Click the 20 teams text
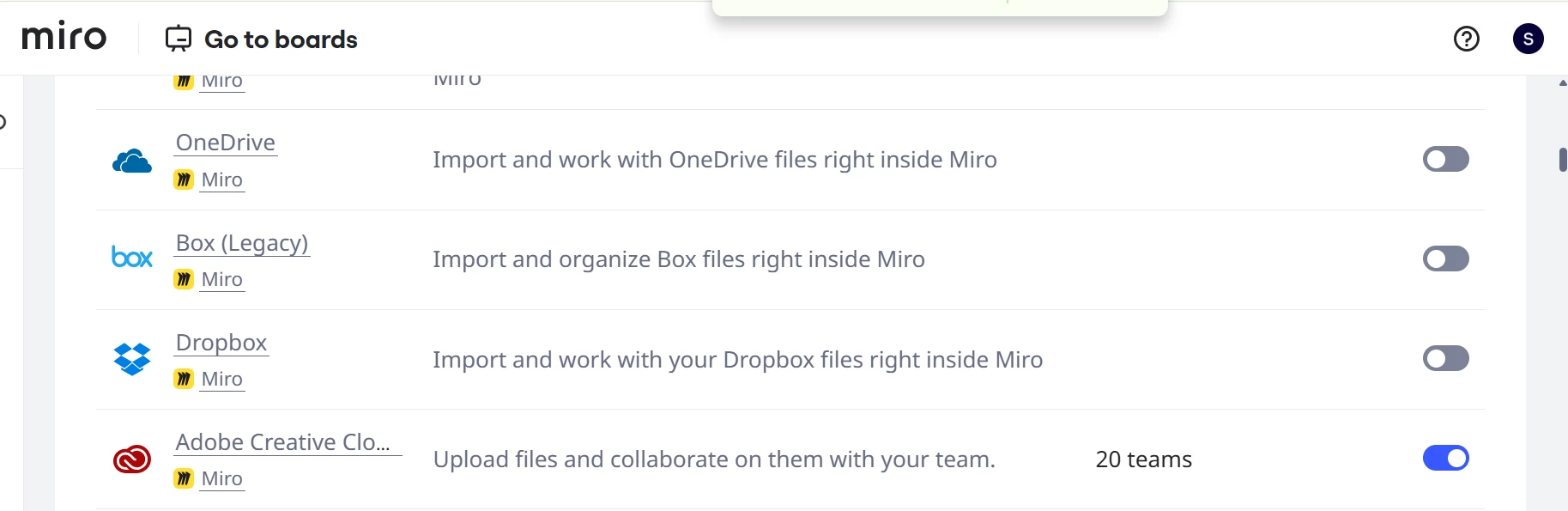This screenshot has width=1568, height=511. (x=1144, y=459)
